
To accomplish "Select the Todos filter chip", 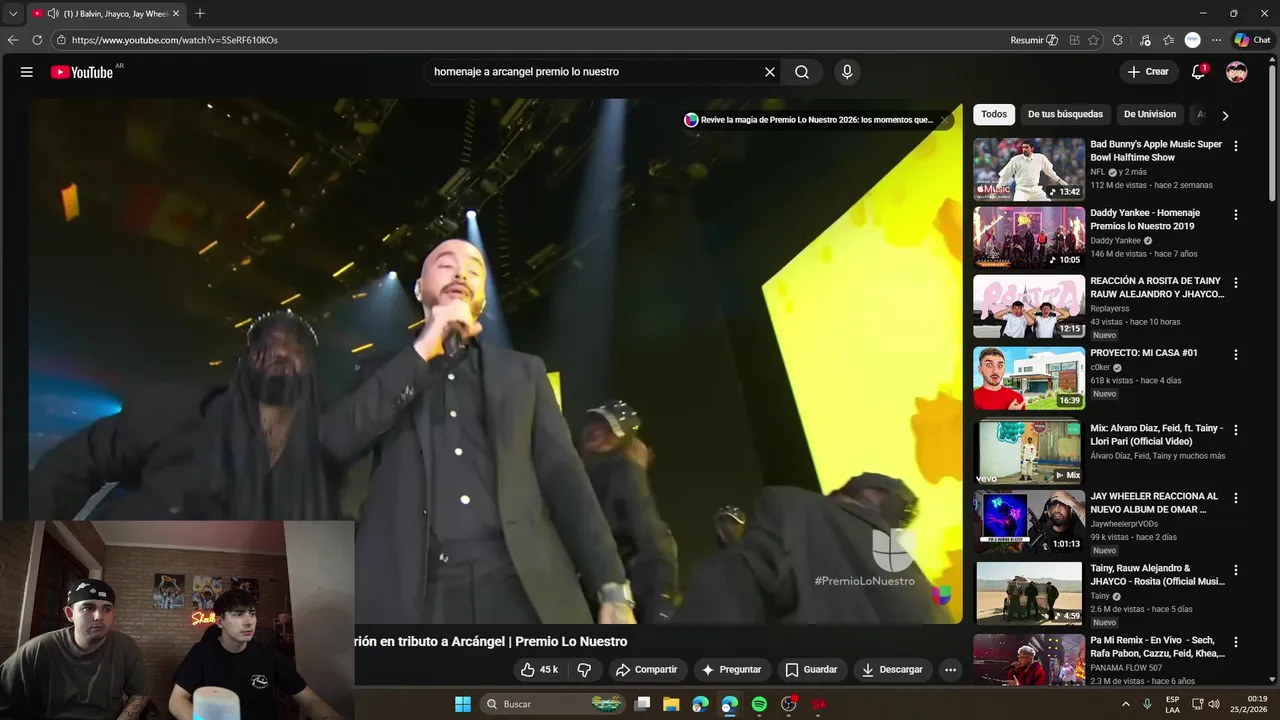I will [994, 115].
